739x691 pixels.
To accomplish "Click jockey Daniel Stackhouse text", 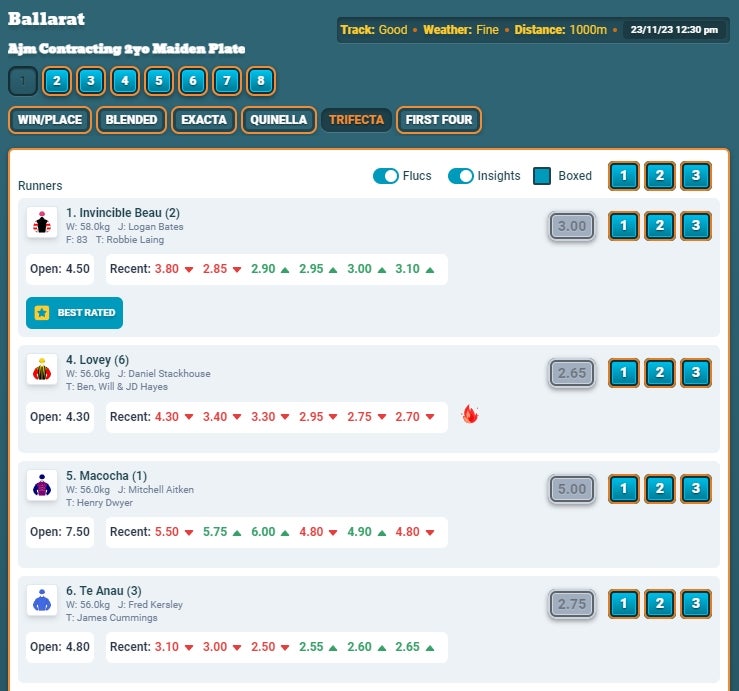I will tap(164, 374).
